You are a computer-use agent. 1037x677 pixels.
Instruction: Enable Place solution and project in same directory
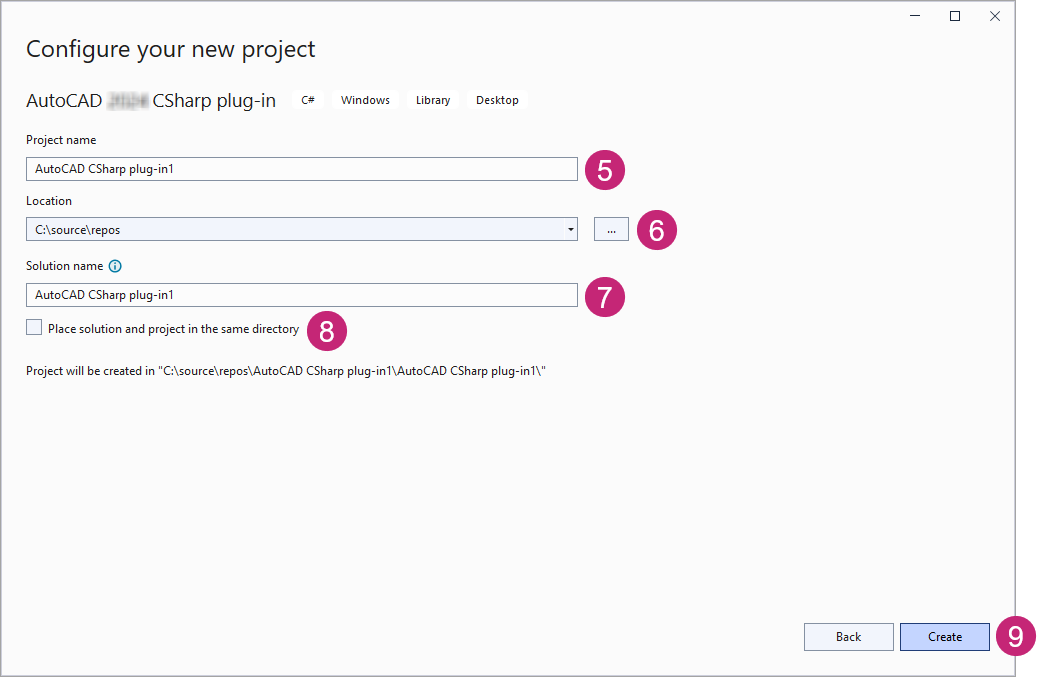pyautogui.click(x=35, y=328)
